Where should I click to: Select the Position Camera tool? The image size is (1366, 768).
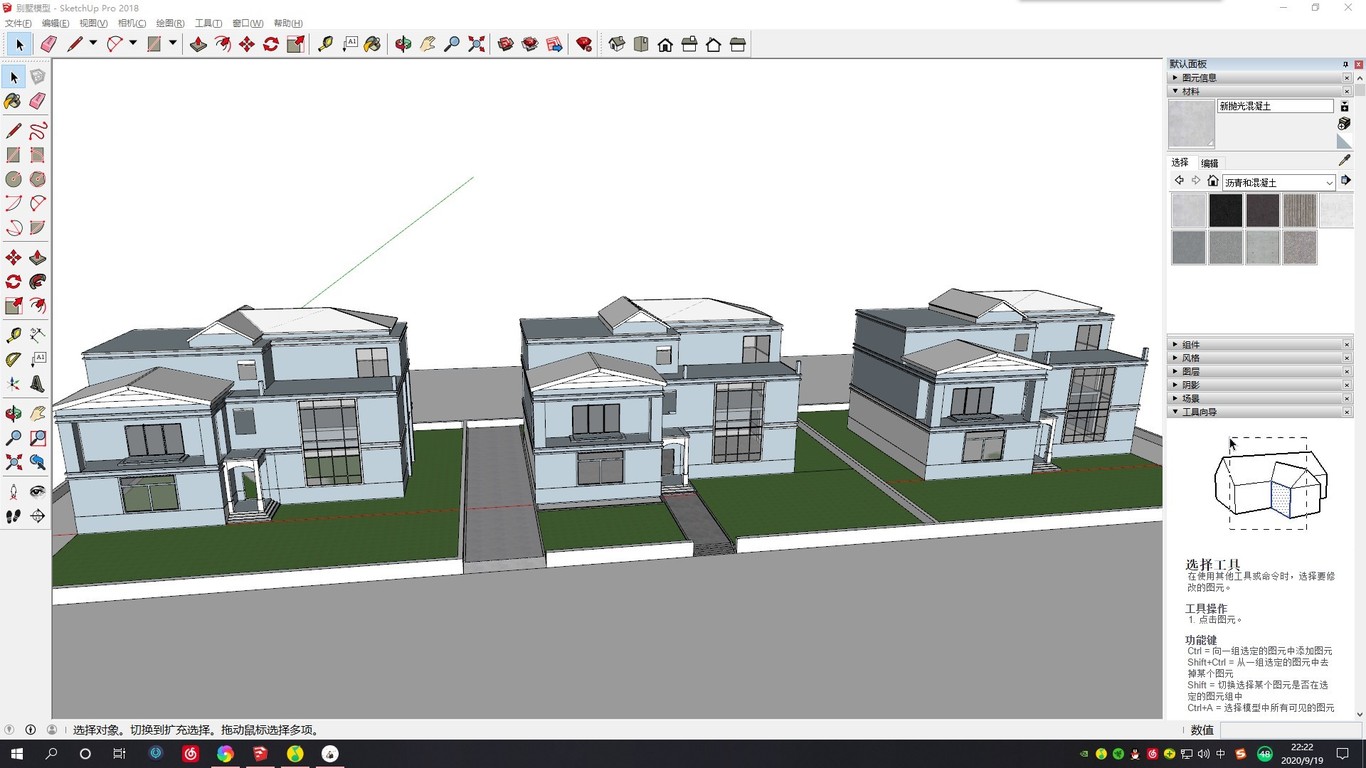click(14, 492)
